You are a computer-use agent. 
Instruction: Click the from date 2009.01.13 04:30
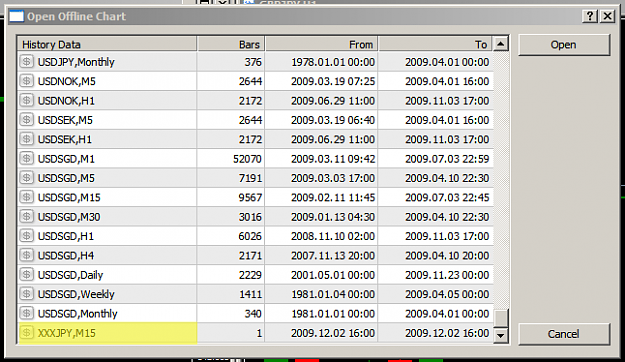coord(333,217)
